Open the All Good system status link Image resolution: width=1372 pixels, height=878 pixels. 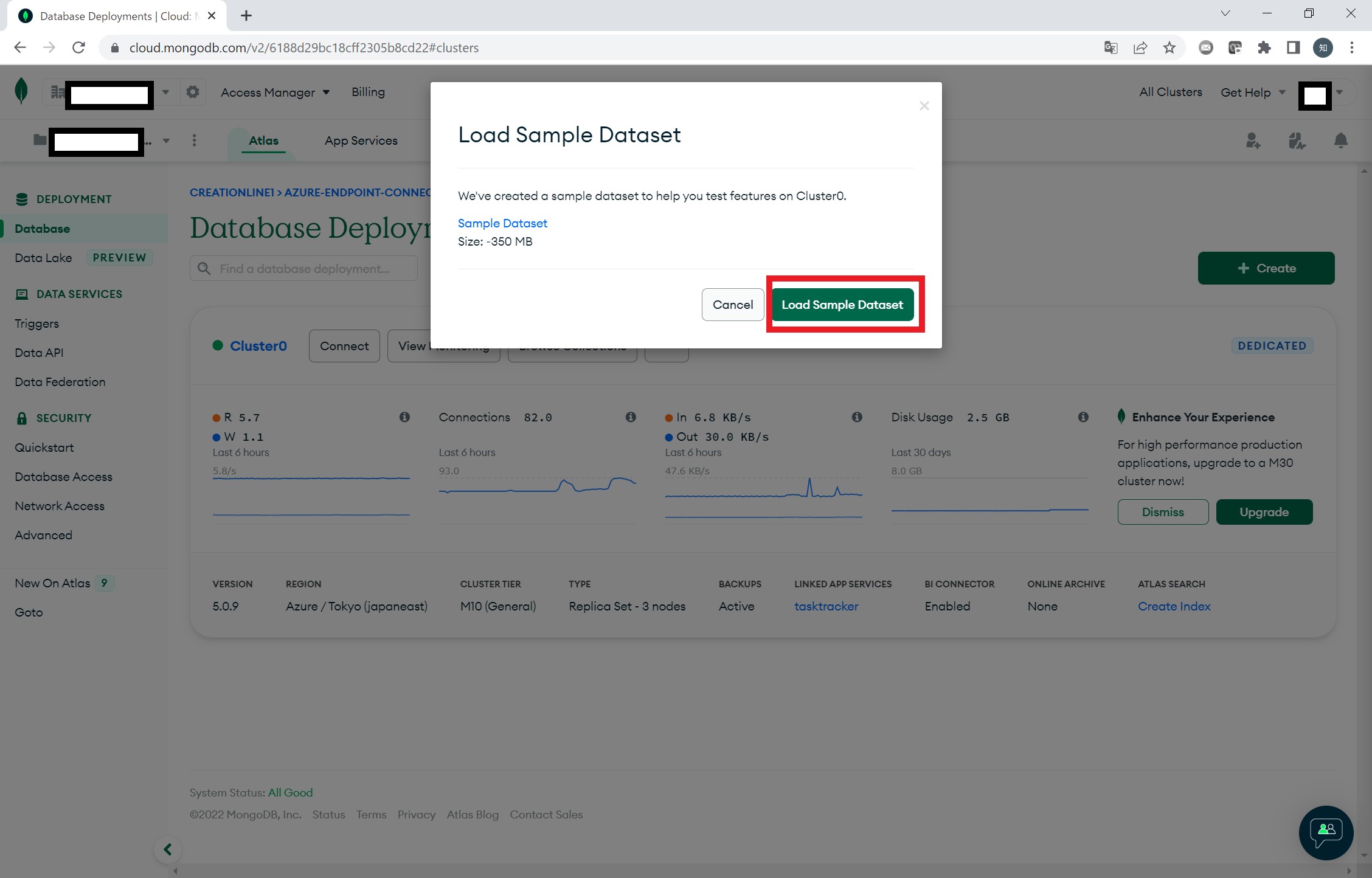[290, 793]
